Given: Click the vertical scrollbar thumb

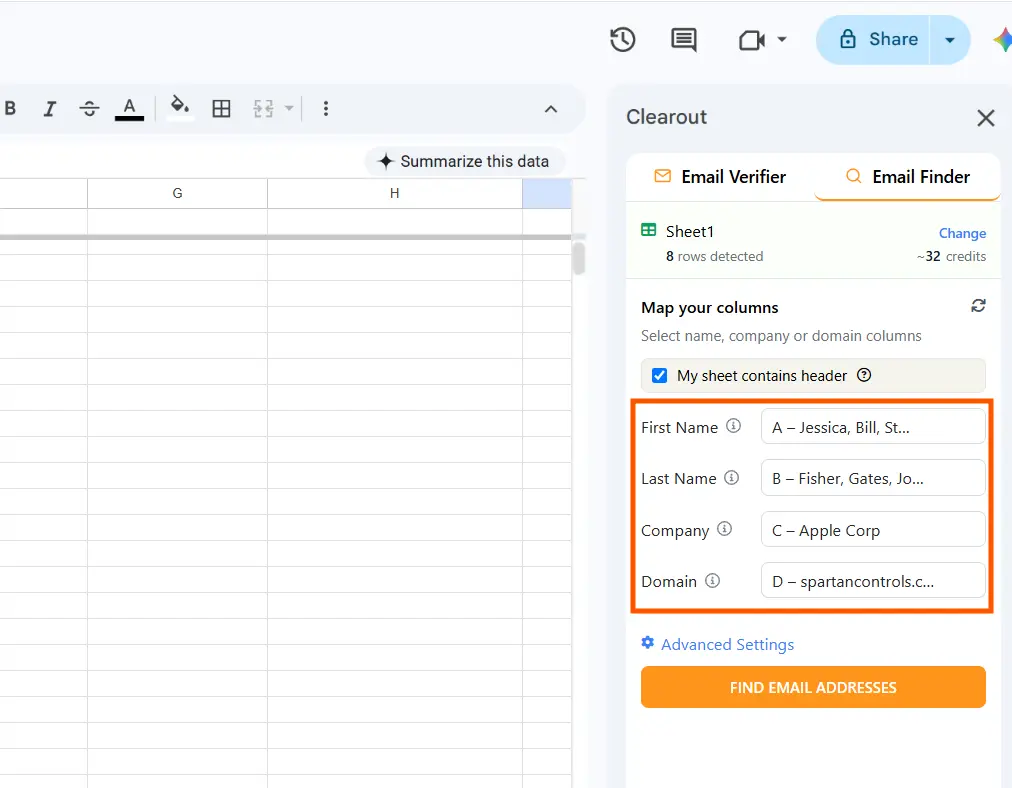Looking at the screenshot, I should pos(579,258).
